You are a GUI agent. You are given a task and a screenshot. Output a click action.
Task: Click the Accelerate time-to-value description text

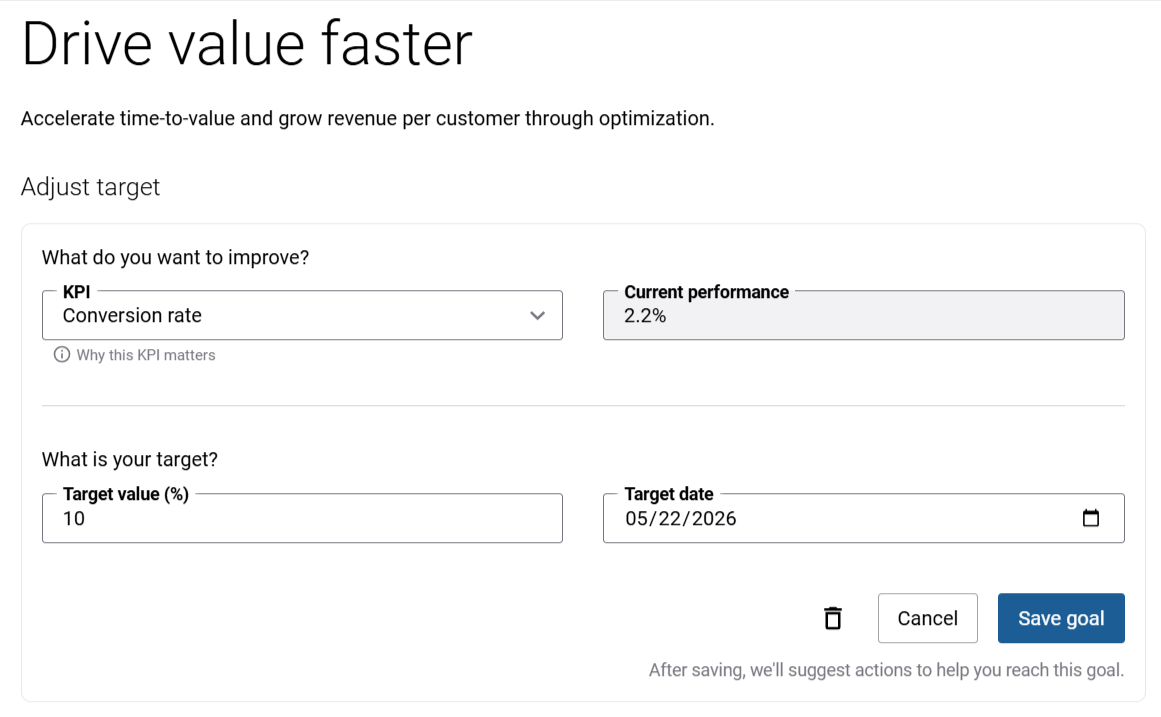[x=367, y=119]
